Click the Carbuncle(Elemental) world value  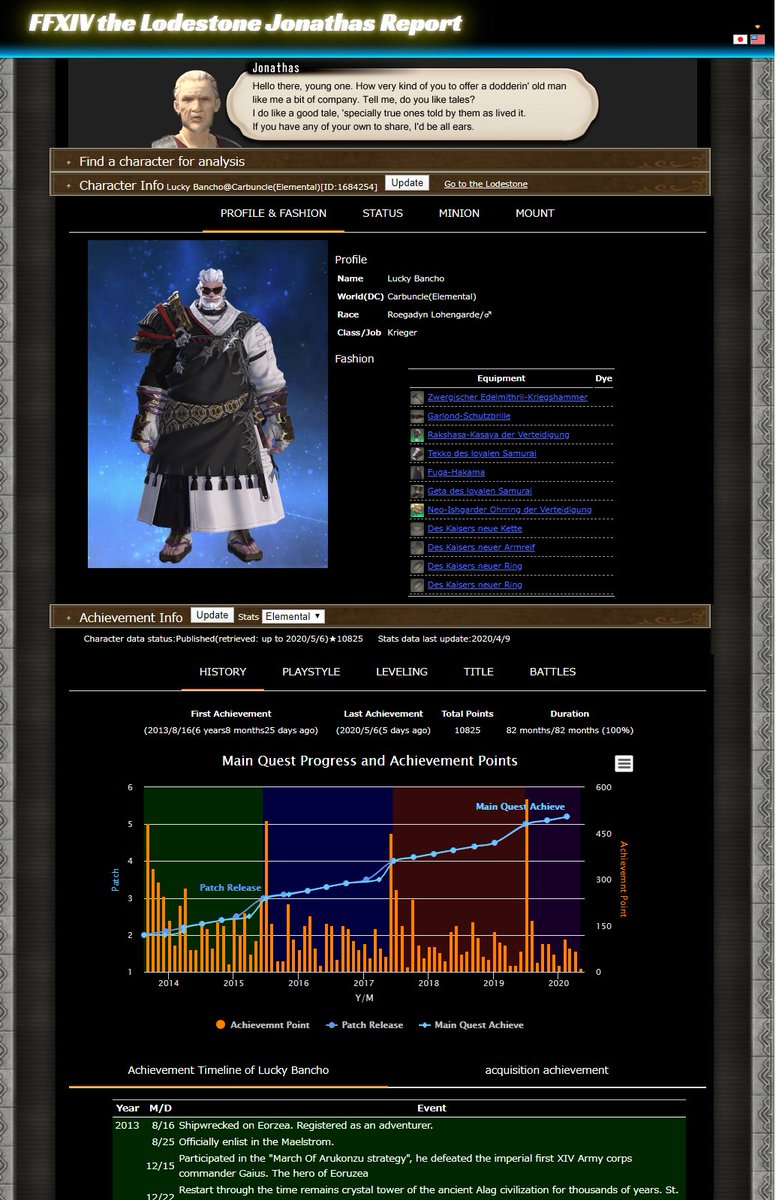(x=432, y=297)
